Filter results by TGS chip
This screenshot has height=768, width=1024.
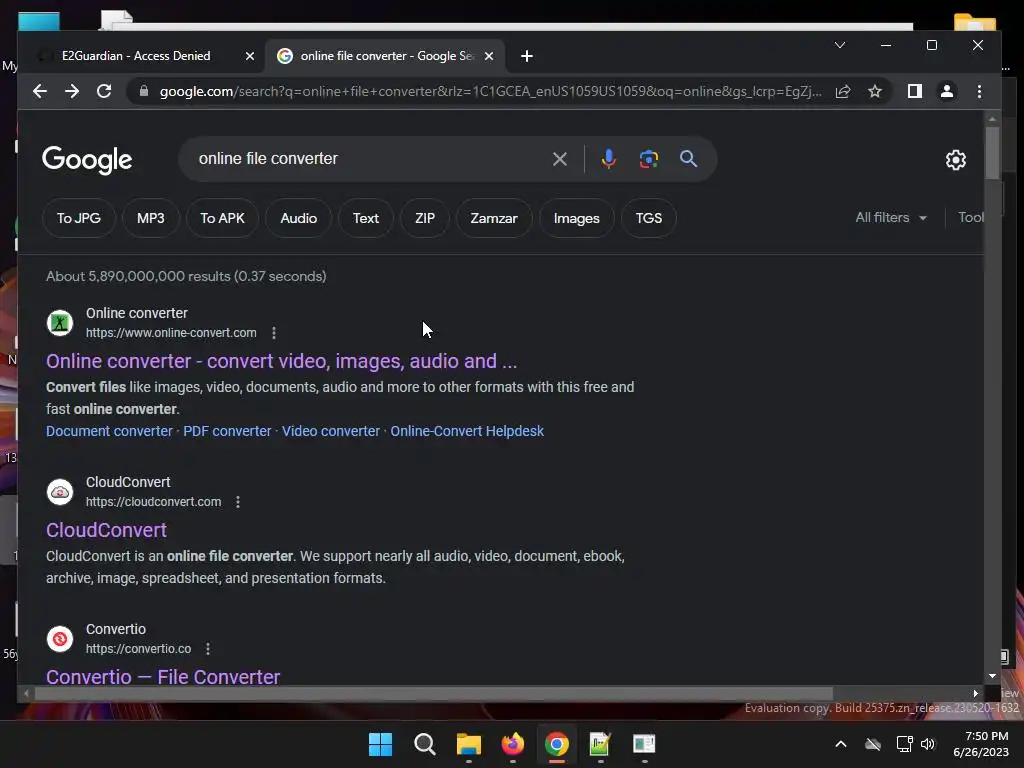[648, 218]
